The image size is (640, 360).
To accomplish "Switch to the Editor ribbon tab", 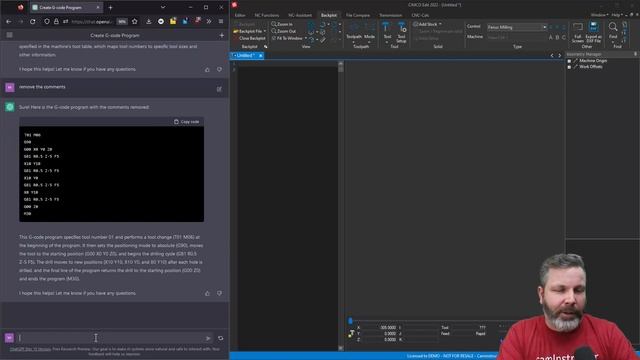I will tap(240, 15).
